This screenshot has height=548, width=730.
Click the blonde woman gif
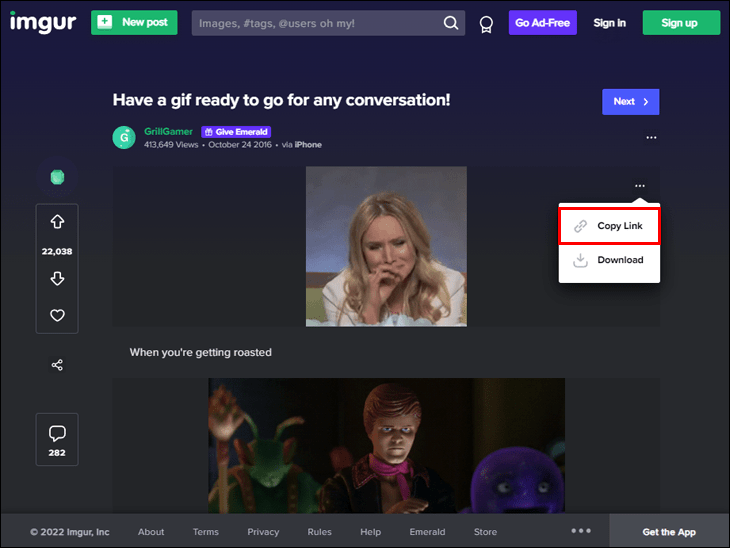(x=386, y=246)
